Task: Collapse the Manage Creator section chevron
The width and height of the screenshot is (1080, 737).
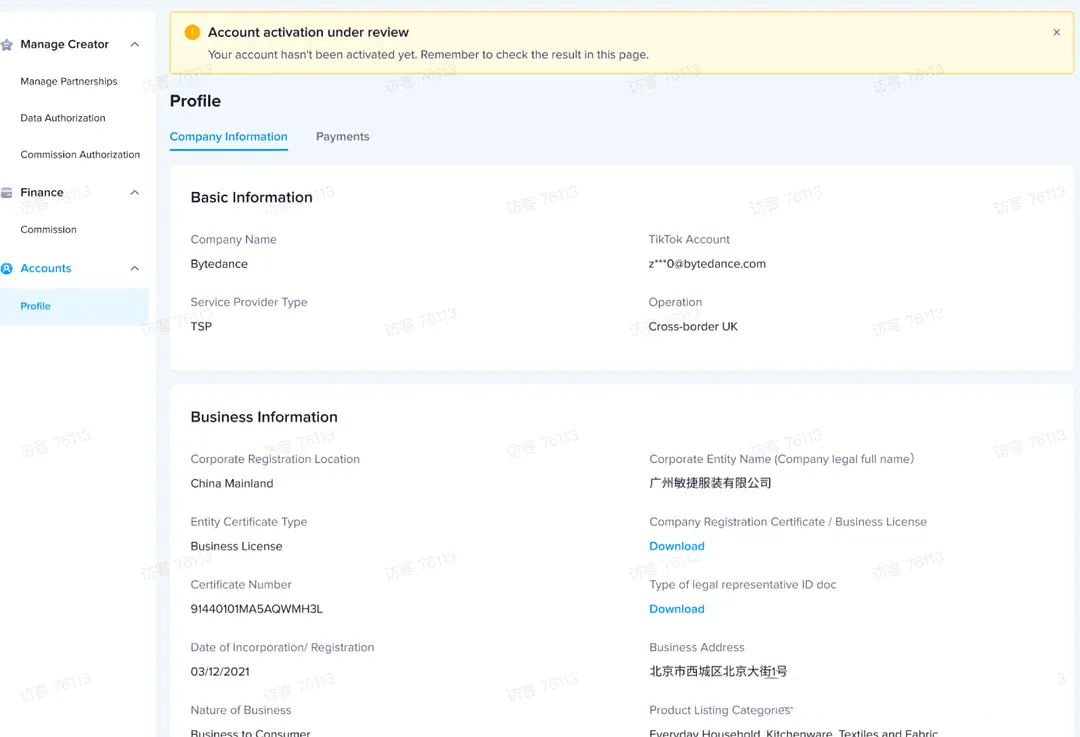Action: tap(135, 45)
